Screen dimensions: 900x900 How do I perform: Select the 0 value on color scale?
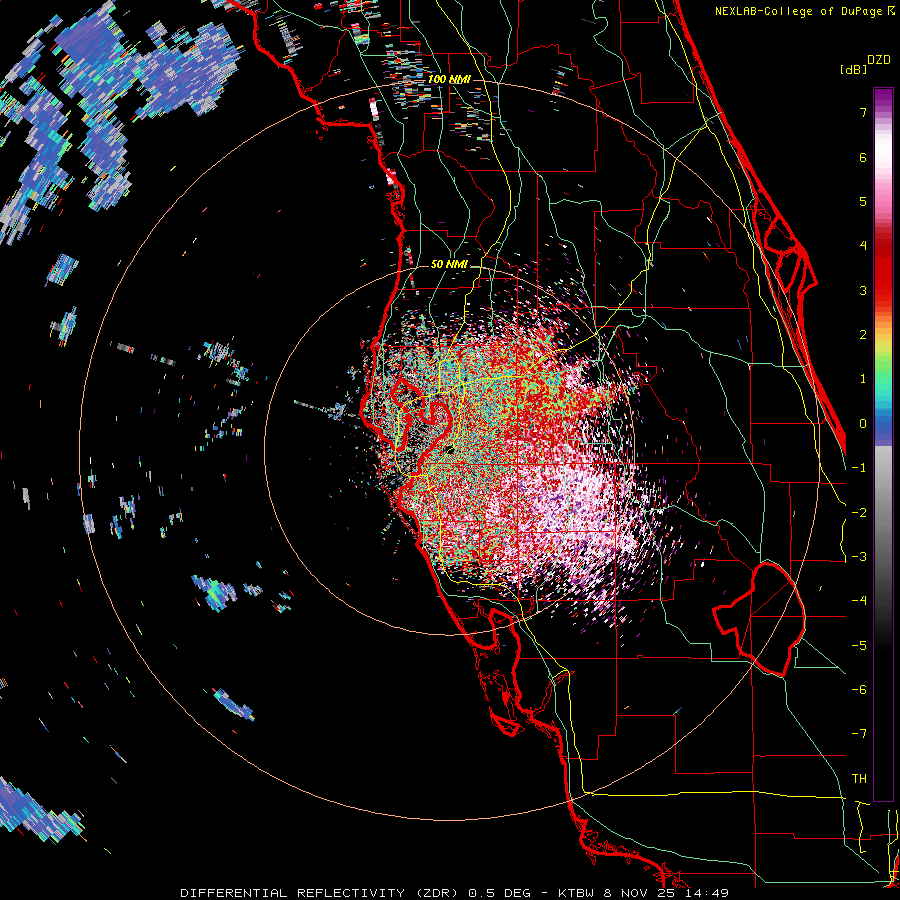863,424
